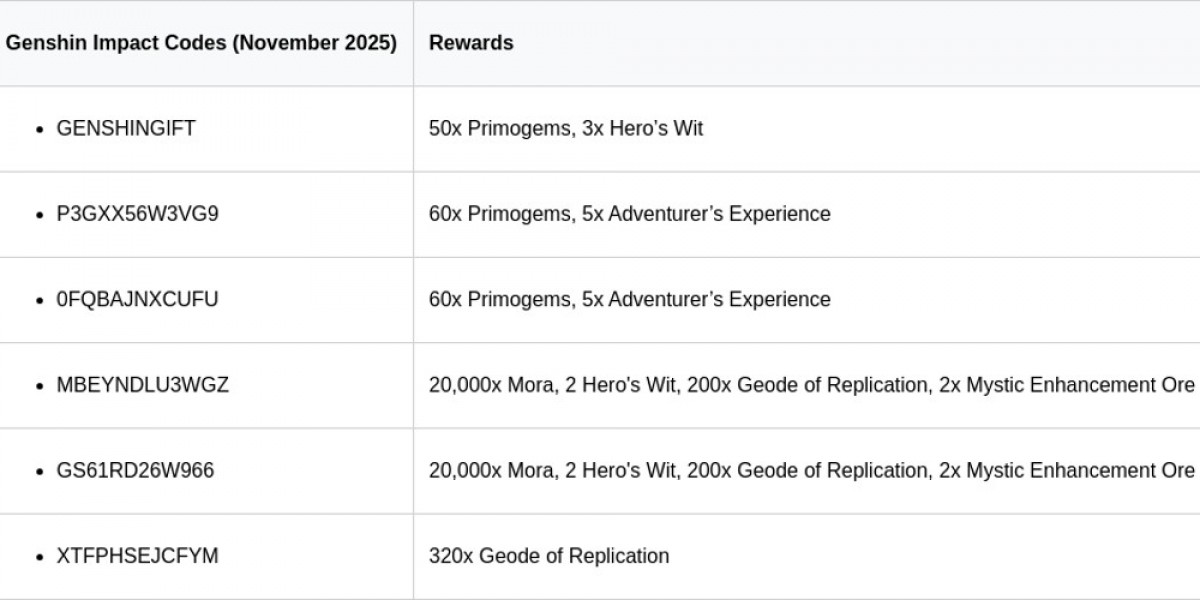Click the 50x Primogems, 3x Hero's Wit reward
This screenshot has height=600, width=1200.
click(x=566, y=128)
